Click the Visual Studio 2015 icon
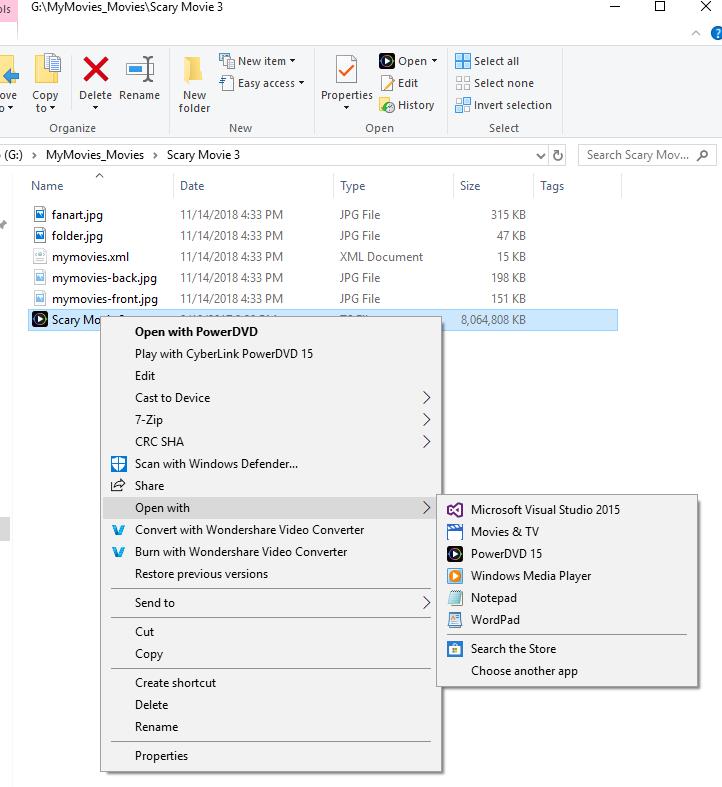 [454, 510]
